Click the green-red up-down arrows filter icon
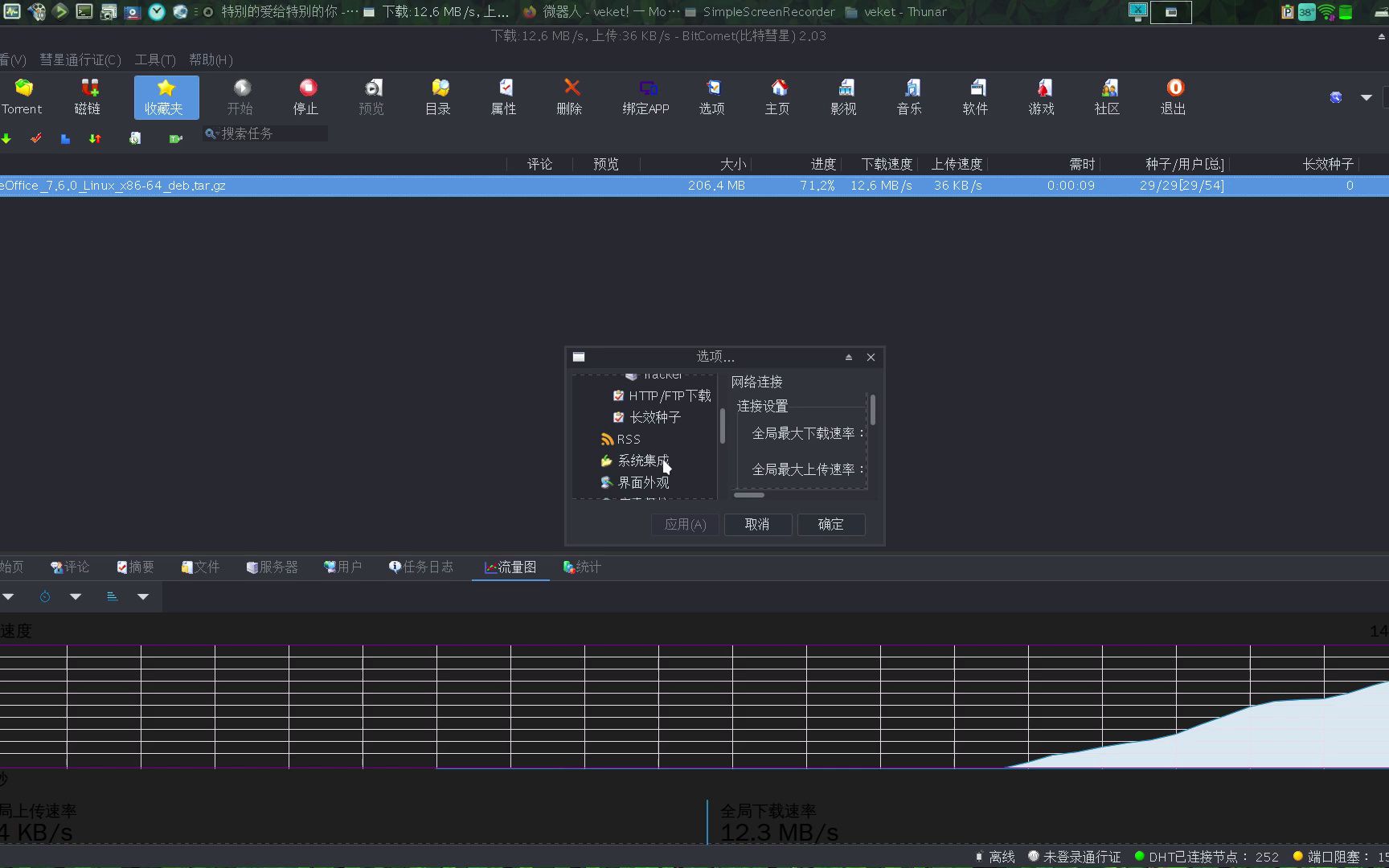This screenshot has height=868, width=1389. click(x=95, y=138)
